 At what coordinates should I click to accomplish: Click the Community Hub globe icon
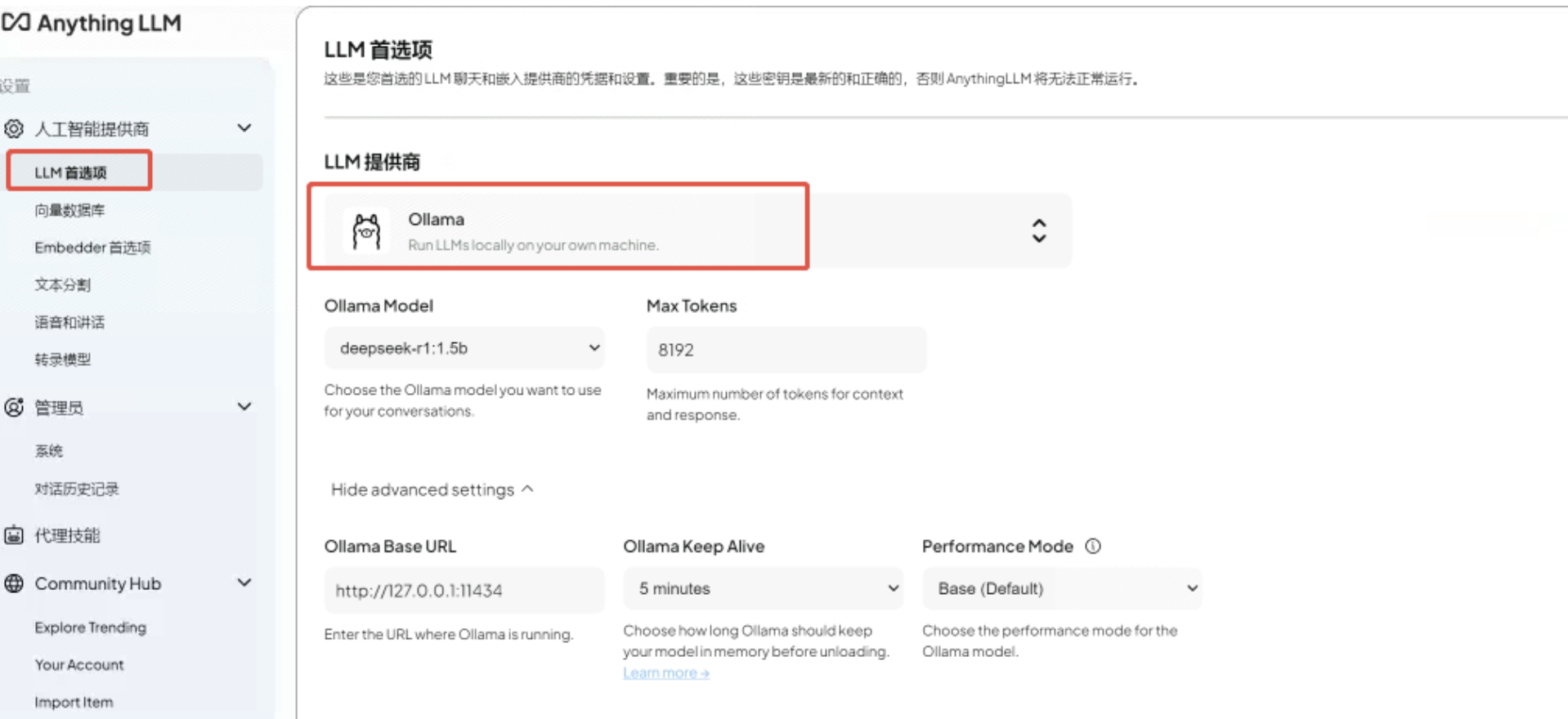pos(14,583)
